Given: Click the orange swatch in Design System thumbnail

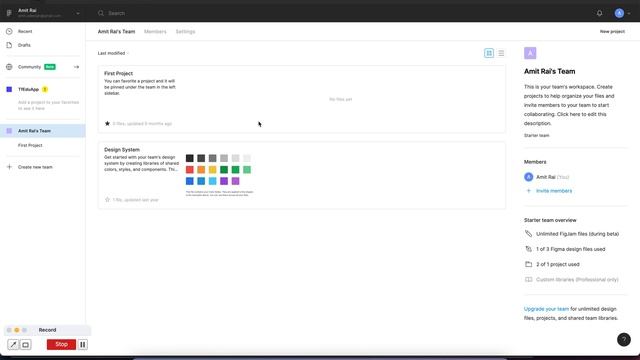Looking at the screenshot, I should [201, 169].
